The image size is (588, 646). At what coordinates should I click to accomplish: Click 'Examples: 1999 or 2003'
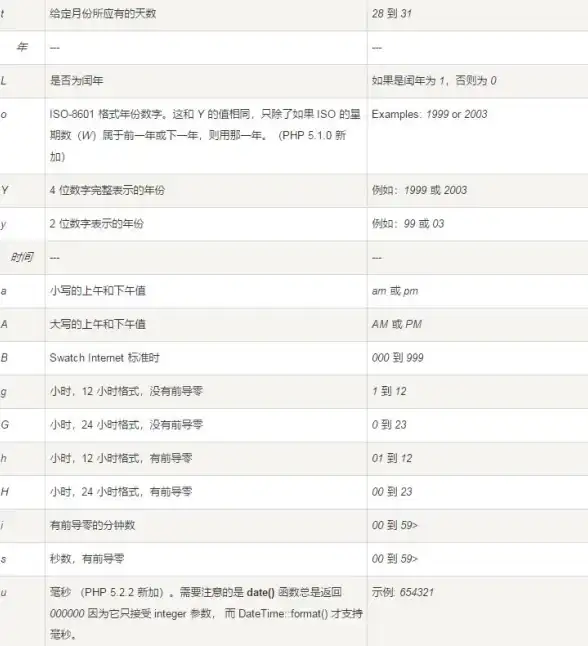(x=429, y=114)
